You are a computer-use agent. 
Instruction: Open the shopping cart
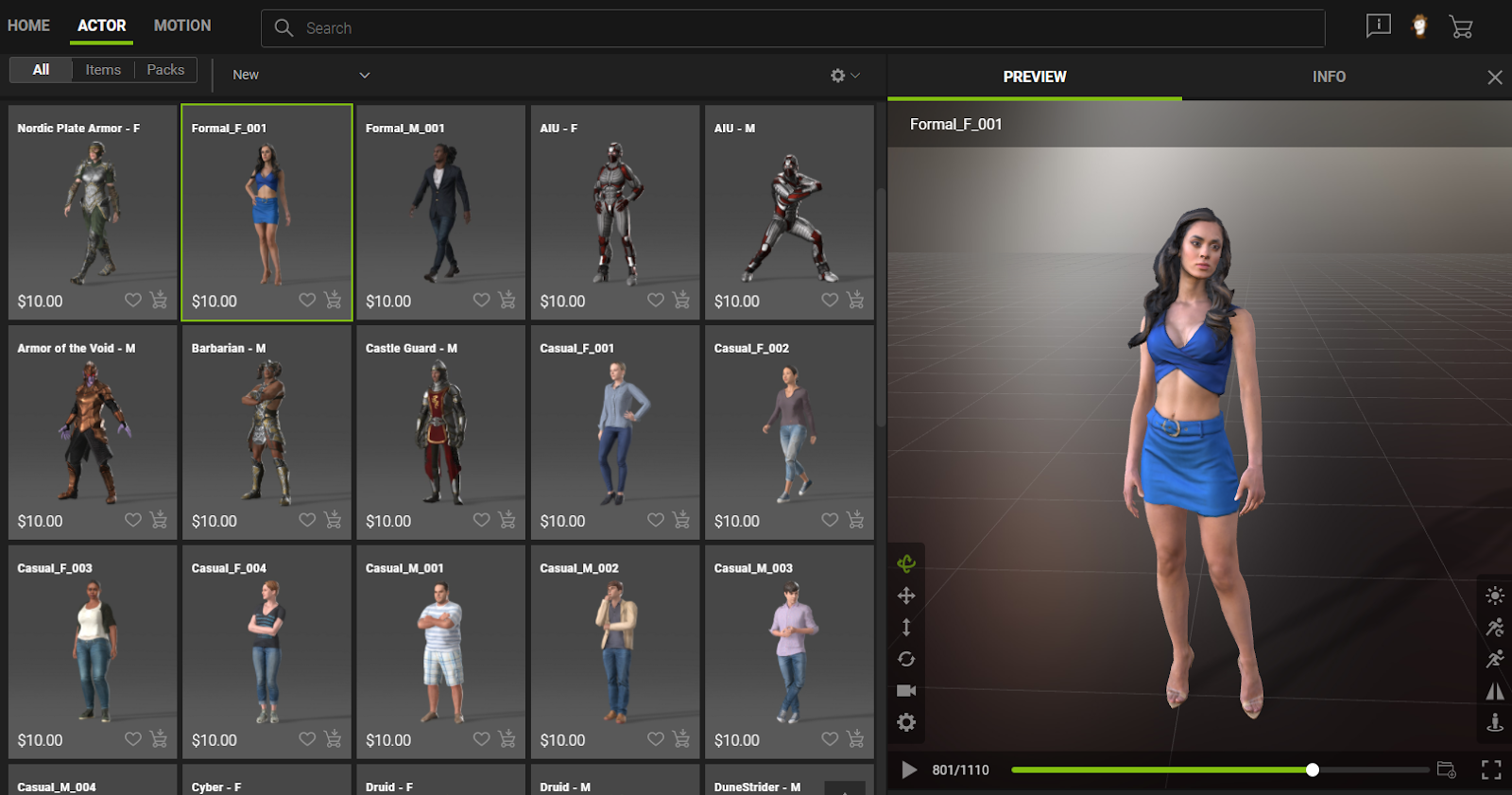pos(1461,26)
